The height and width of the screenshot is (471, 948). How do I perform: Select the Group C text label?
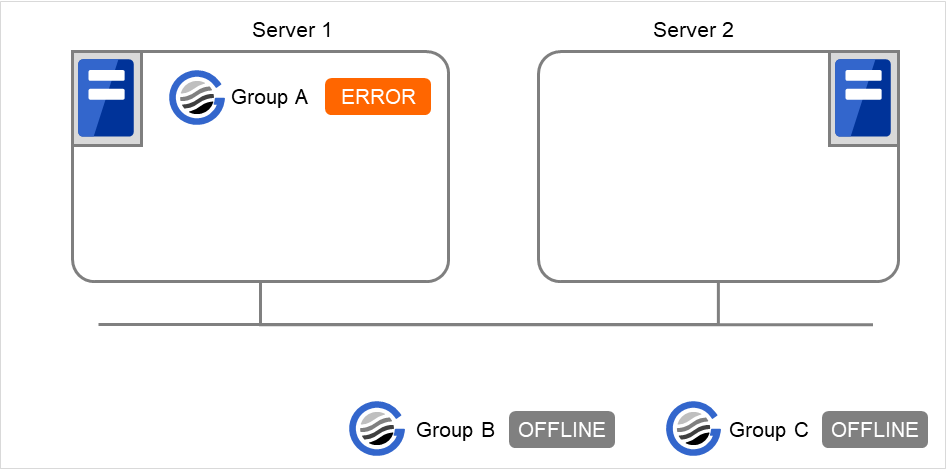[x=768, y=430]
